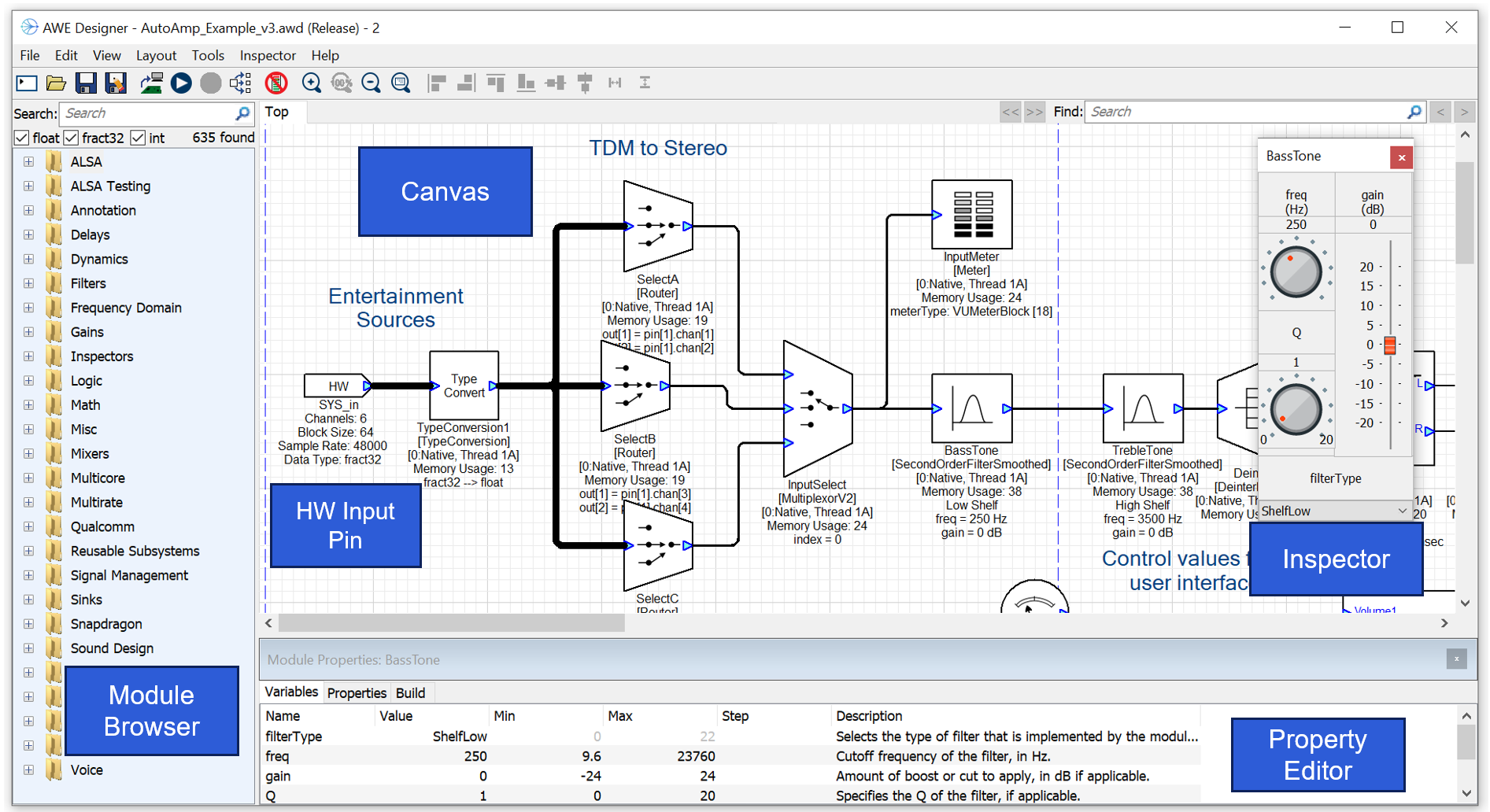This screenshot has width=1490, height=812.
Task: Click the find next > button
Action: coord(1464,112)
